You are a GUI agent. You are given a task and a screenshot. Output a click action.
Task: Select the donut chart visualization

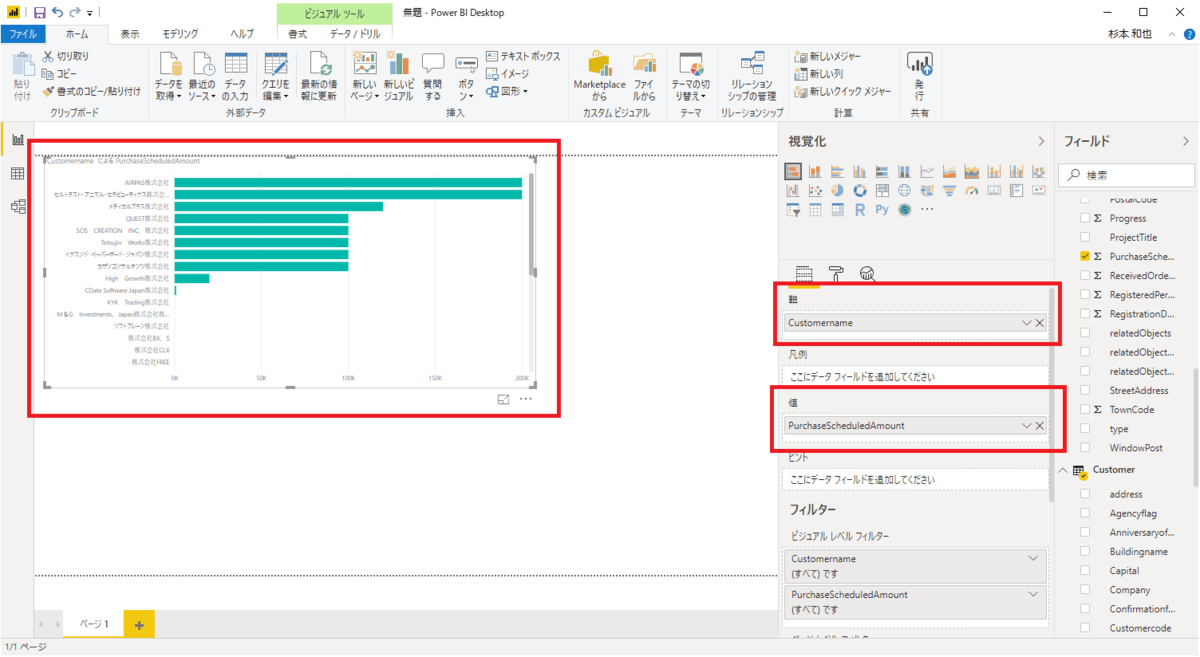point(860,190)
